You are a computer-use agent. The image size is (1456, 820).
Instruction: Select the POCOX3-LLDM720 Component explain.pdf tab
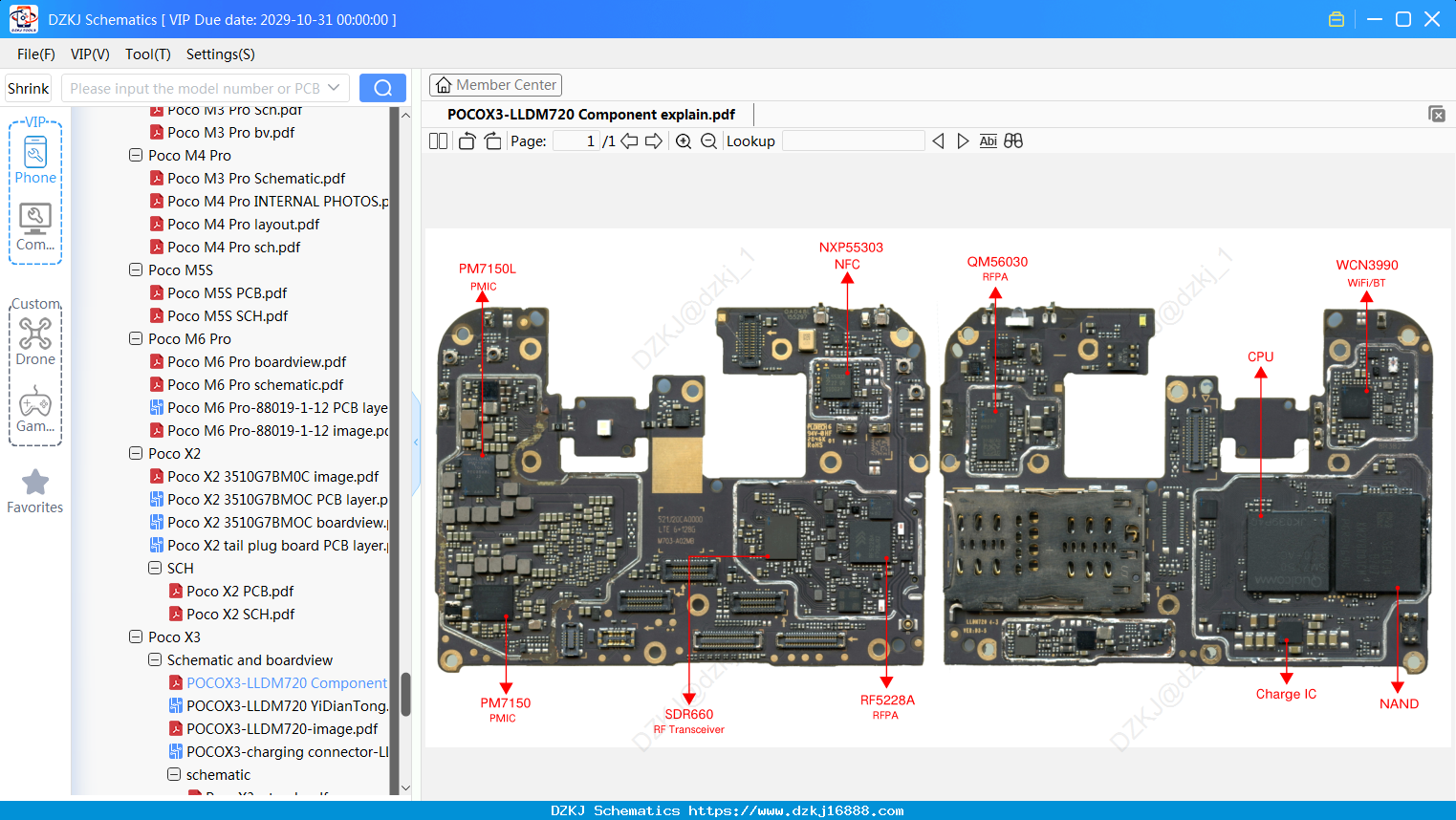coord(591,115)
